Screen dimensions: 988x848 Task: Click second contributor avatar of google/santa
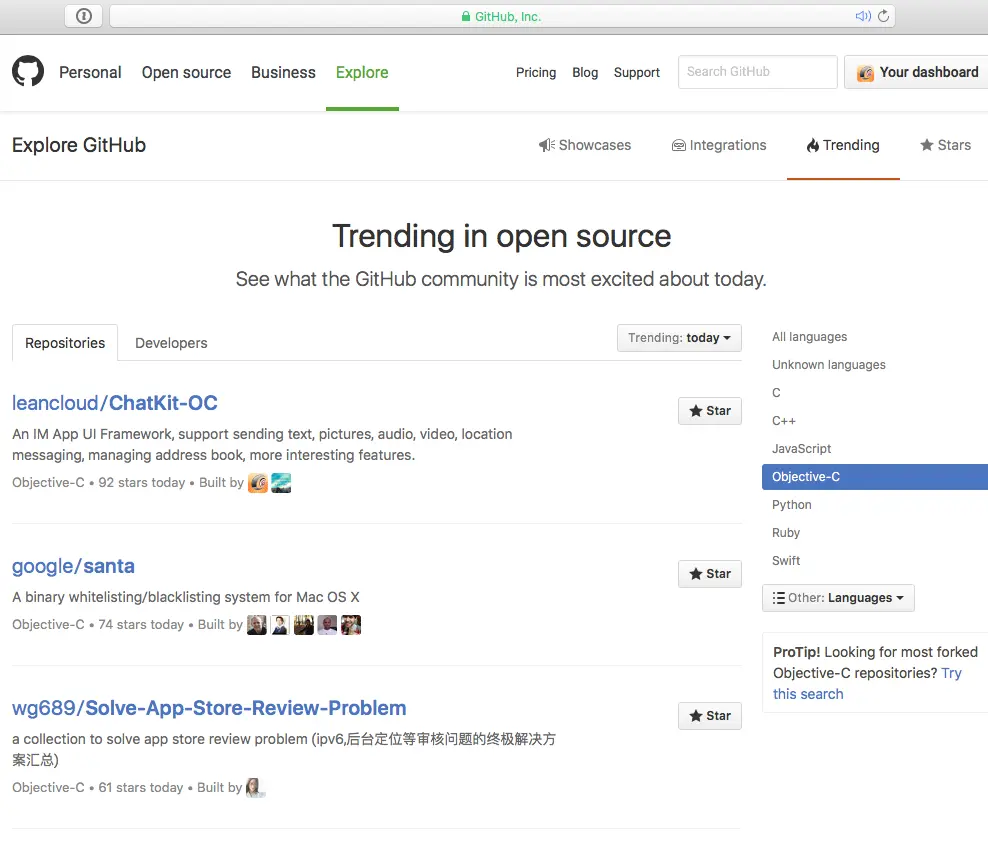280,625
